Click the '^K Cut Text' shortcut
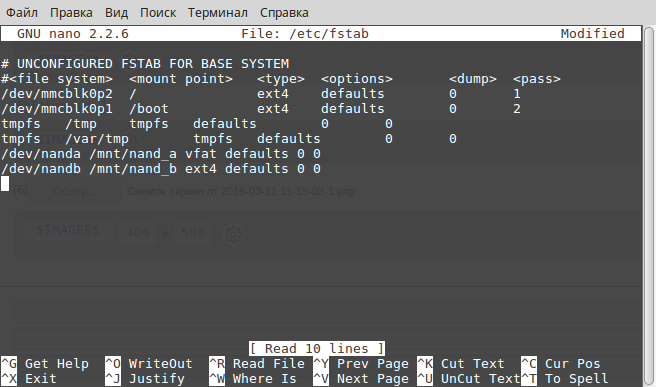The height and width of the screenshot is (387, 656). (461, 364)
